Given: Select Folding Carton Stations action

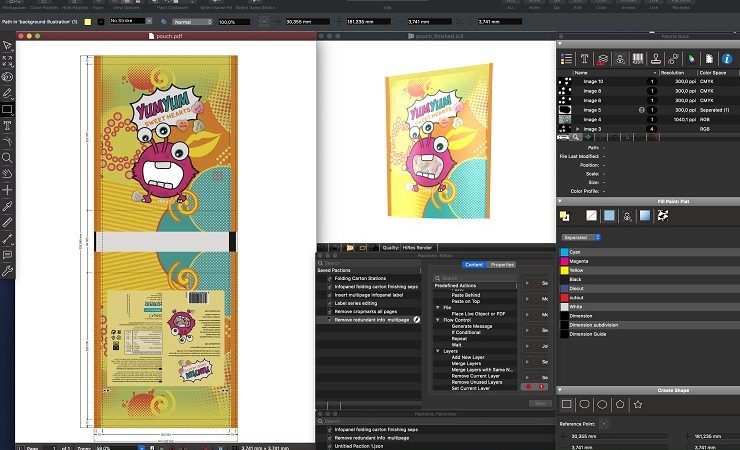Looking at the screenshot, I should (x=360, y=278).
